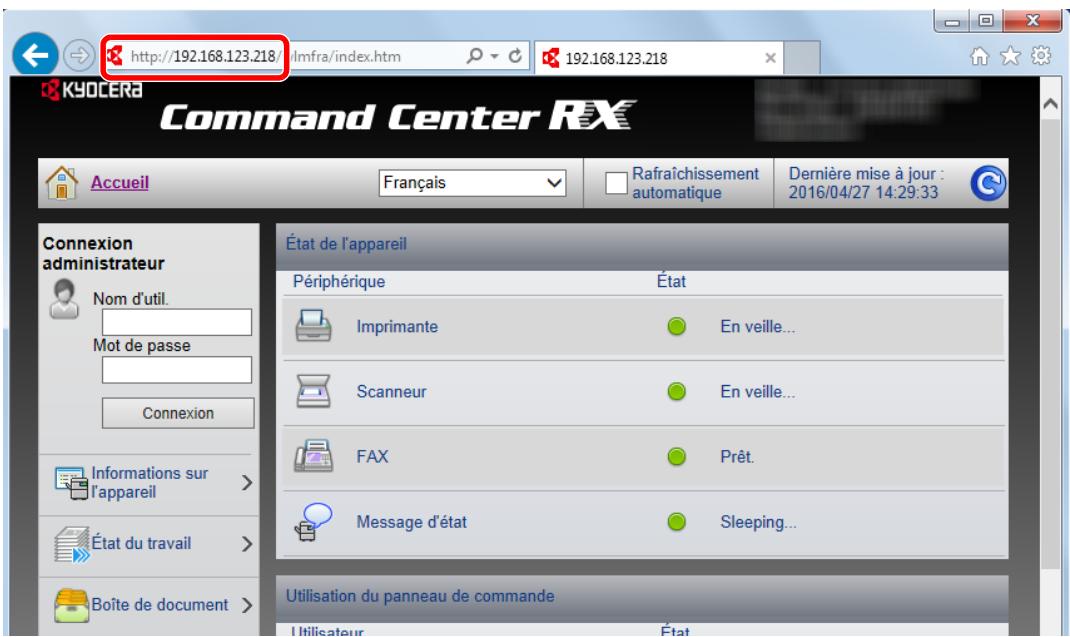Viewport: 1070px width, 637px height.
Task: Focus the Nom d'util. input field
Action: 177,322
